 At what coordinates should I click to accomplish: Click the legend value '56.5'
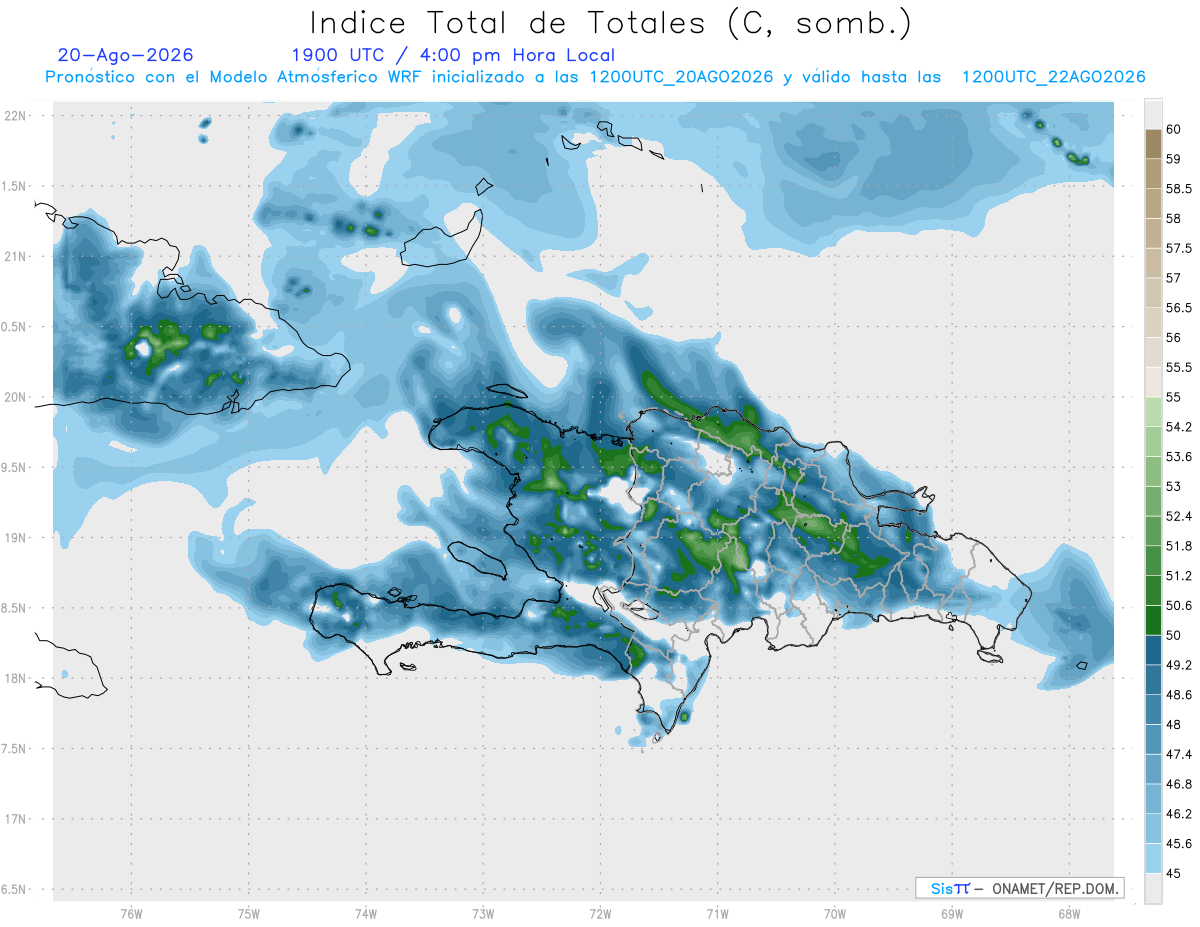1178,308
